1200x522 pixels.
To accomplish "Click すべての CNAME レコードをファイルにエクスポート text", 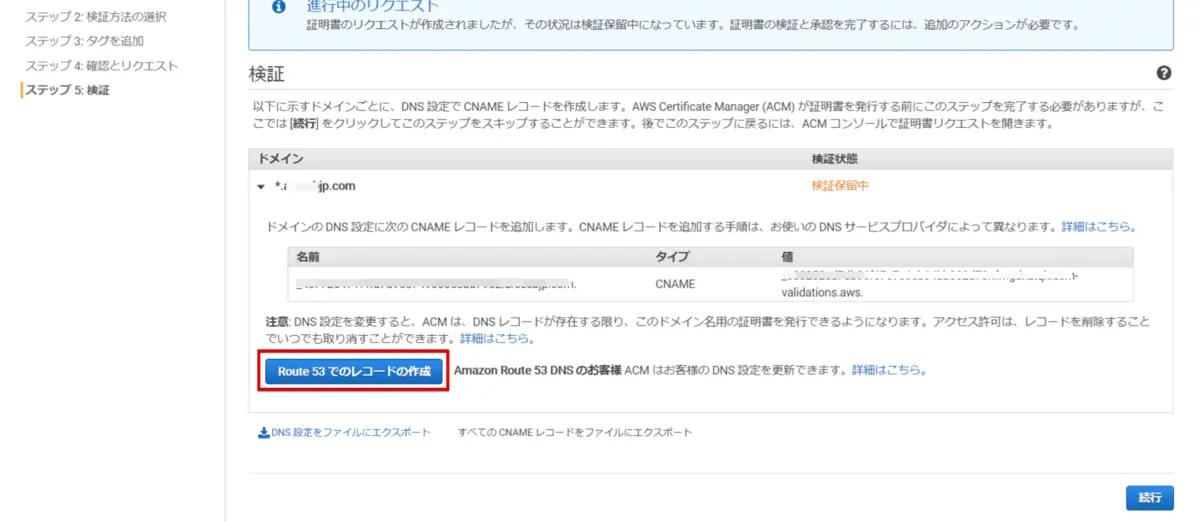I will [575, 433].
